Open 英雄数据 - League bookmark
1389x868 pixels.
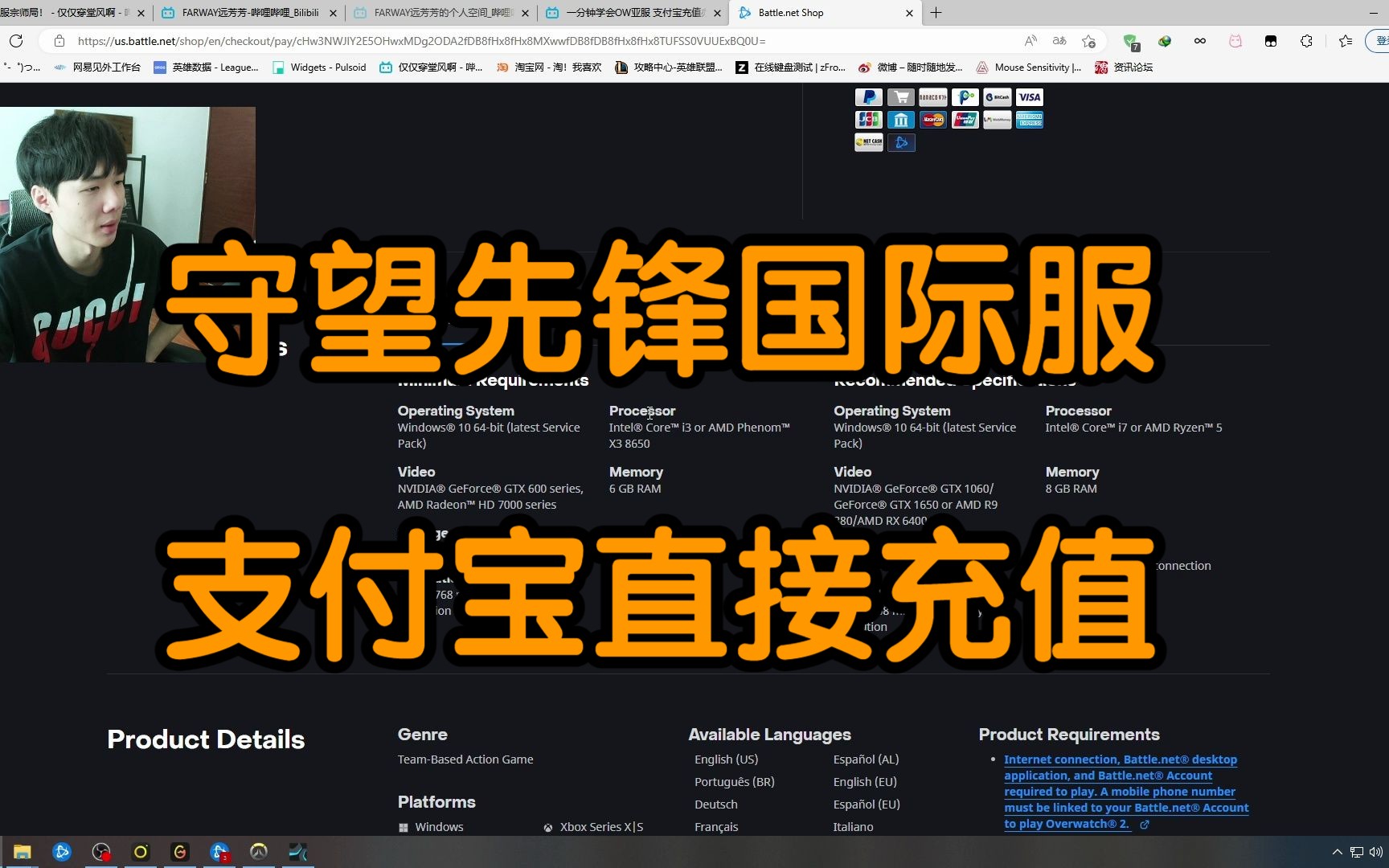pos(207,68)
